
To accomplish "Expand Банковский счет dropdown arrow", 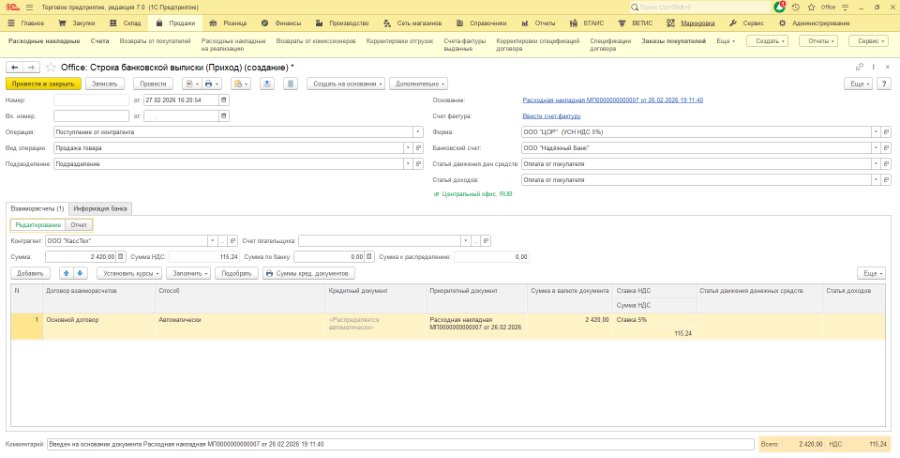I will (876, 148).
